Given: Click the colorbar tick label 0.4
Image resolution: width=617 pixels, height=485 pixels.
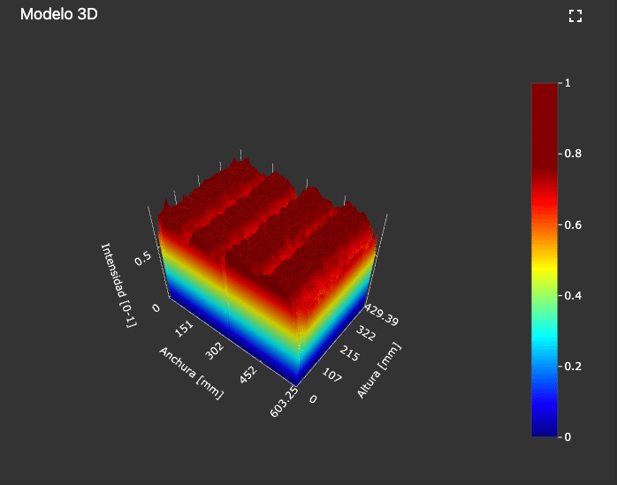Looking at the screenshot, I should pos(574,296).
